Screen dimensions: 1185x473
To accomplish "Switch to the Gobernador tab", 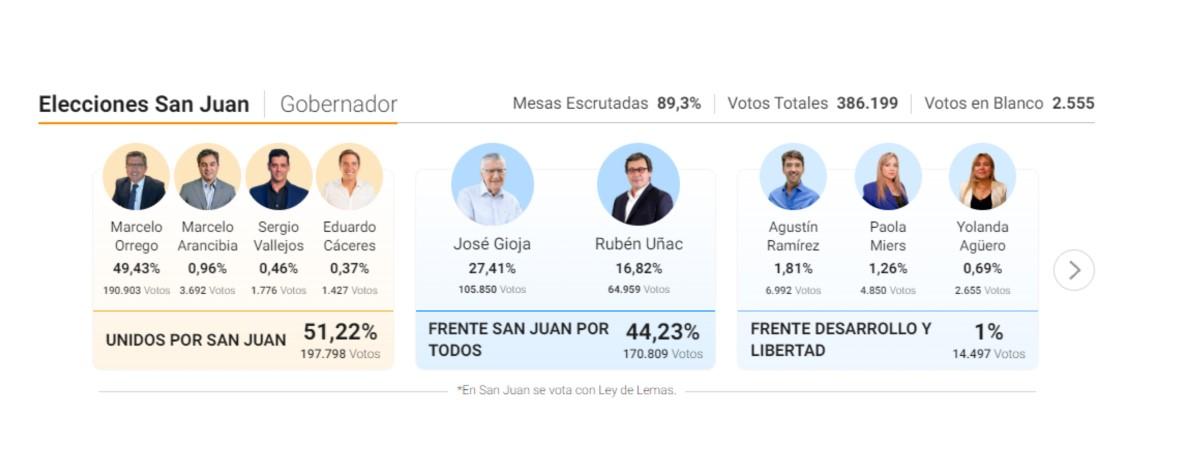I will click(338, 104).
